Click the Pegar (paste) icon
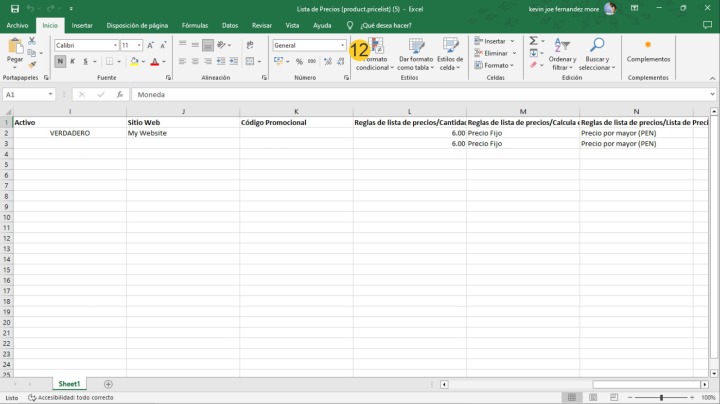 (x=14, y=46)
